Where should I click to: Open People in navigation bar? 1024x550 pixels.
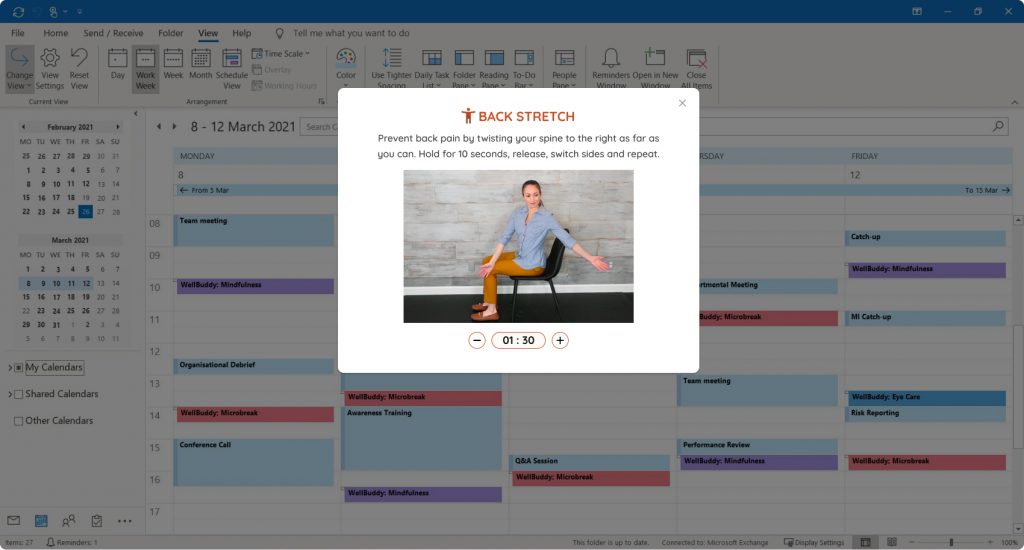coord(69,521)
